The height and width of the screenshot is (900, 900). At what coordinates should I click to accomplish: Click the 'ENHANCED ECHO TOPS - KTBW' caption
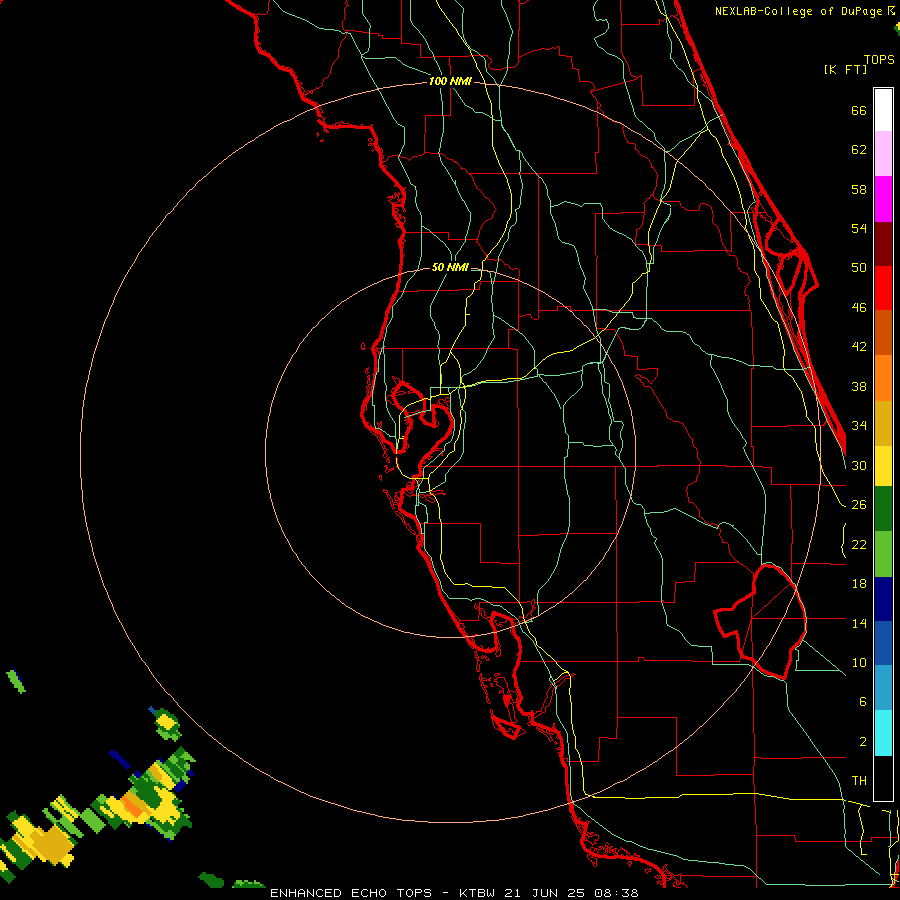pos(384,893)
